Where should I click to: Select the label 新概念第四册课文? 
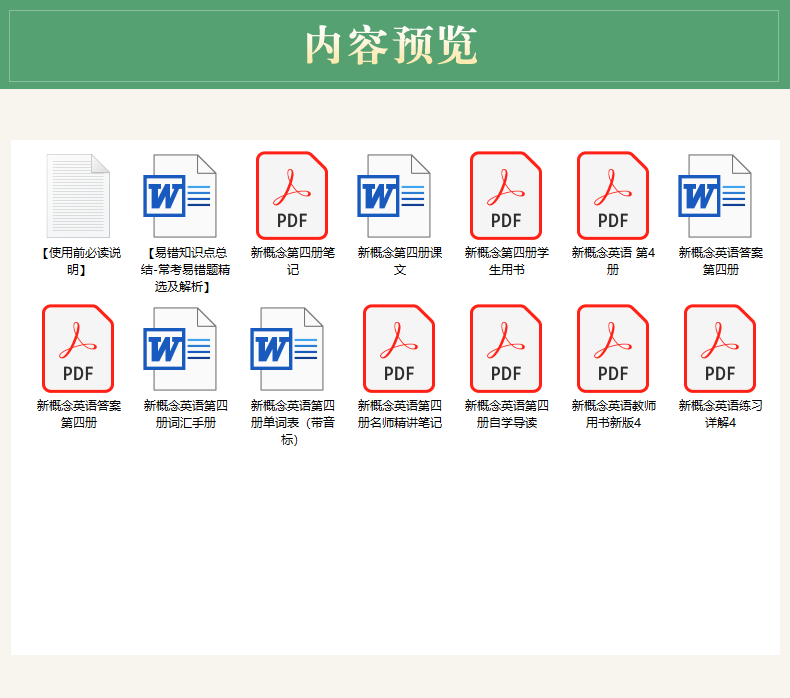click(x=400, y=261)
